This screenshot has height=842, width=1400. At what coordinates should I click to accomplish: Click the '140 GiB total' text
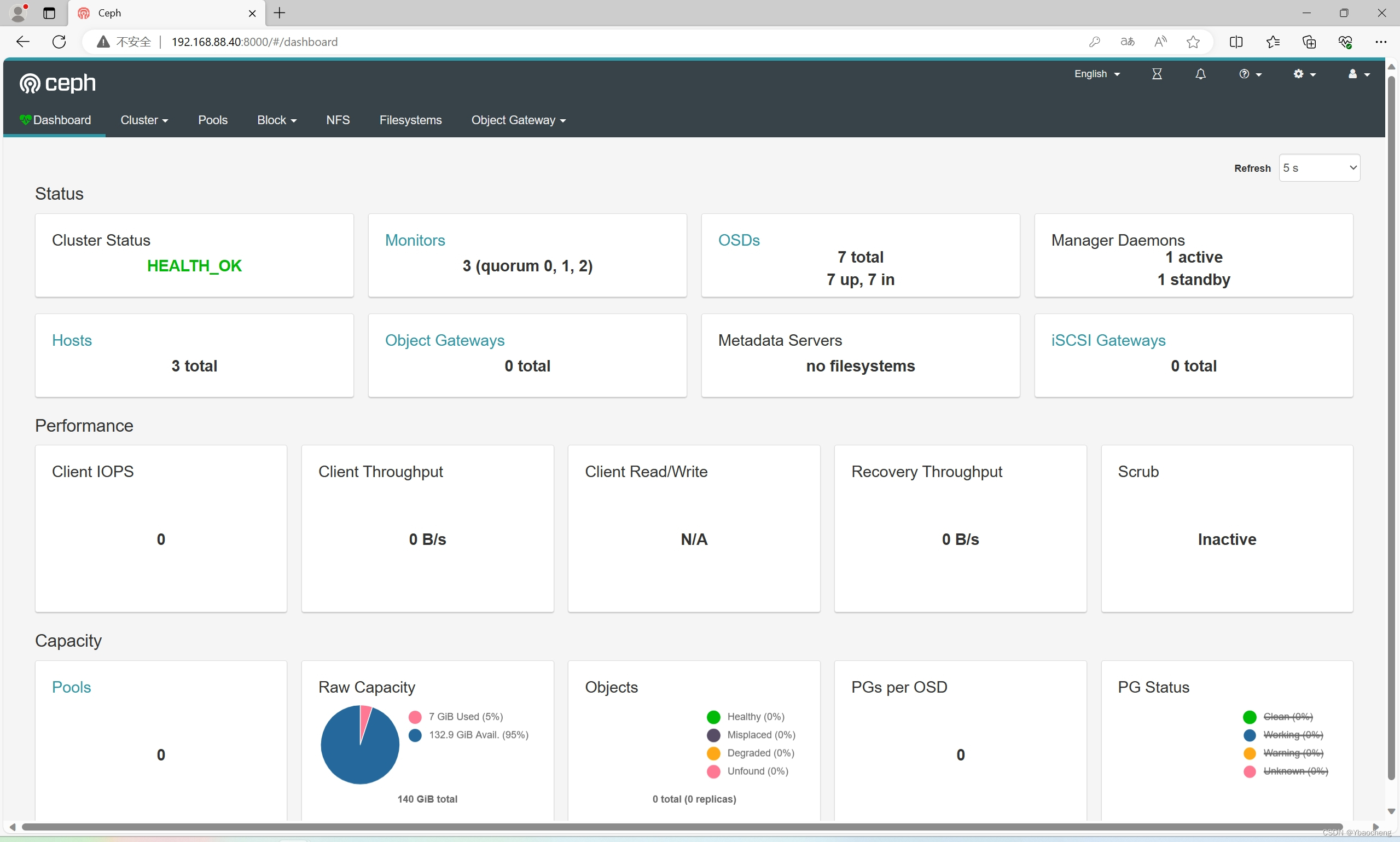(427, 799)
